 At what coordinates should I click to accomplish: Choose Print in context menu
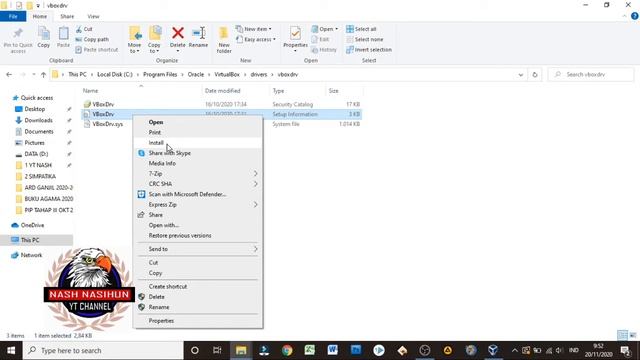pos(155,132)
